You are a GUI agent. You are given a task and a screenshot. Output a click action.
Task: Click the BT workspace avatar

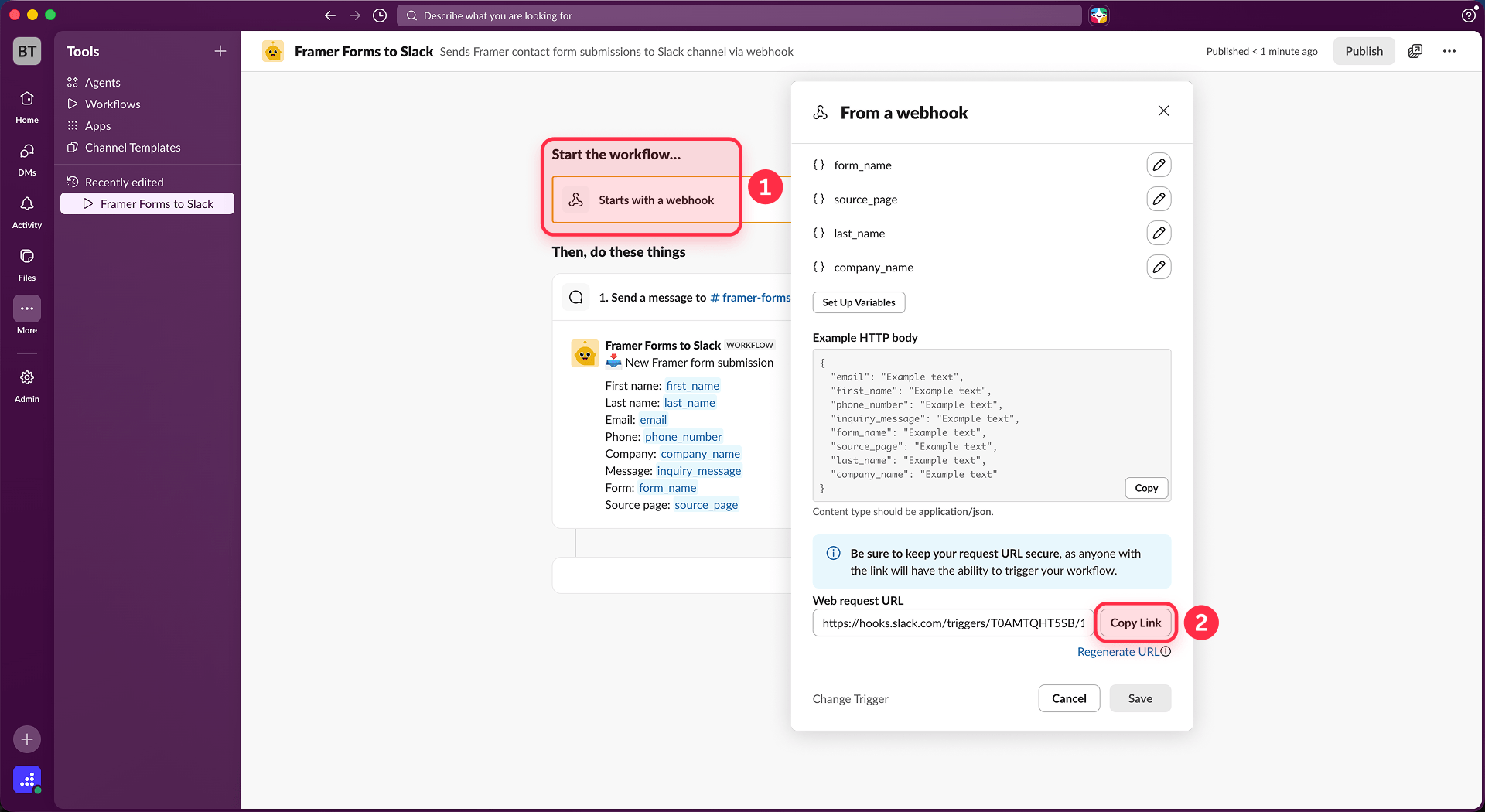click(x=27, y=51)
